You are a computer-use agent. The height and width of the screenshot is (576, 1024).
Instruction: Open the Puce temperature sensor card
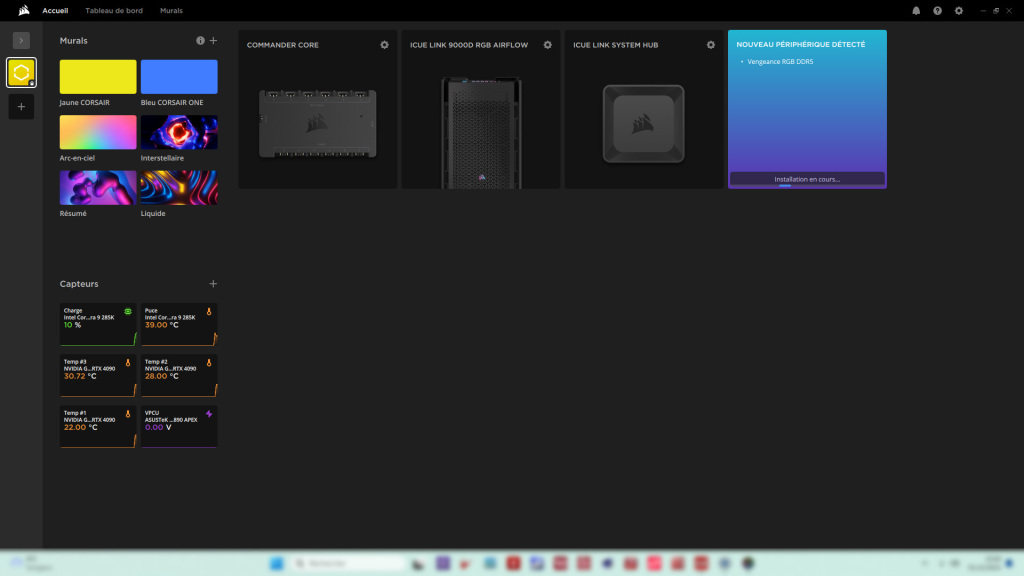pos(179,325)
